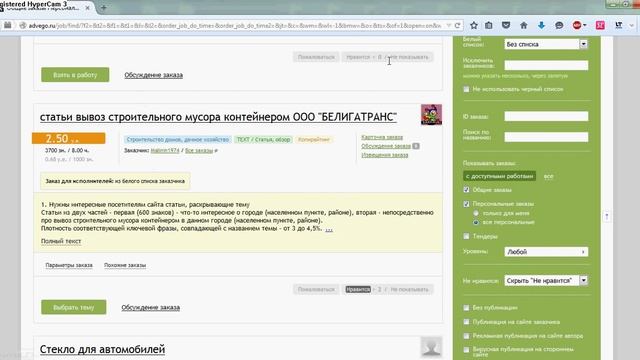
Task: Open the address bar history dropdown arrow
Action: (x=449, y=25)
